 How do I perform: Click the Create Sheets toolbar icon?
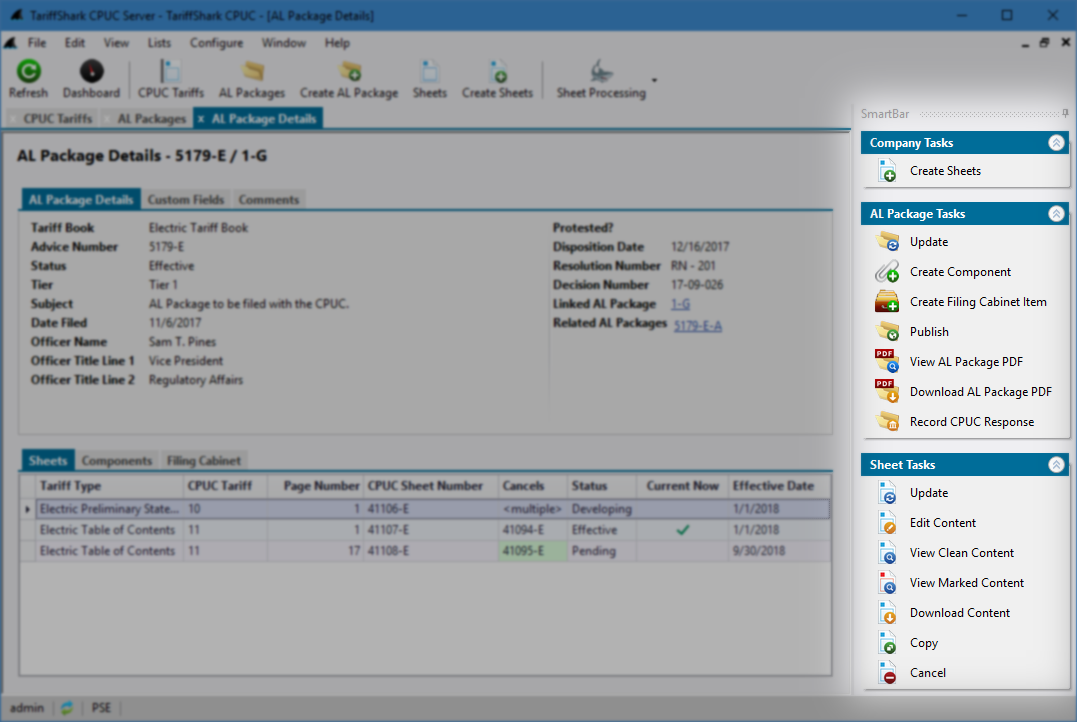click(498, 71)
